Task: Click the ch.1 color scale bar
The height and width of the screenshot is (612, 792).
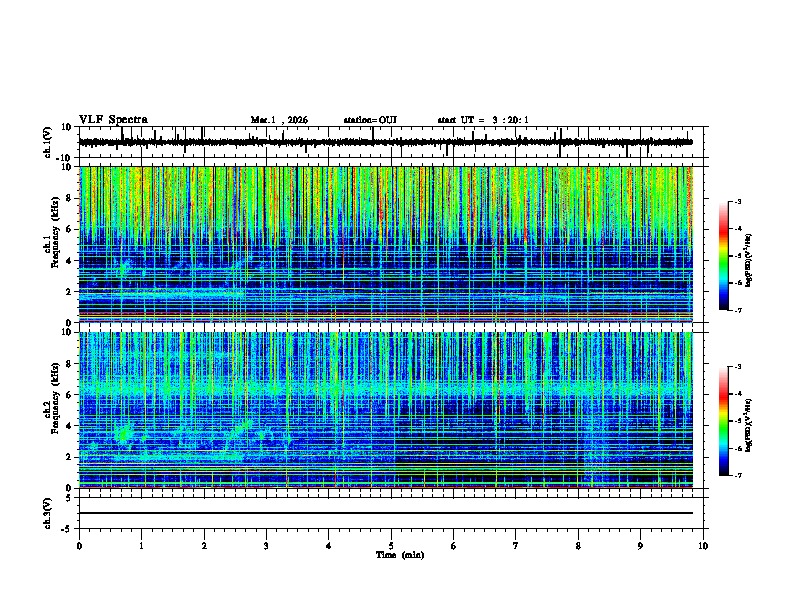Action: coord(724,256)
